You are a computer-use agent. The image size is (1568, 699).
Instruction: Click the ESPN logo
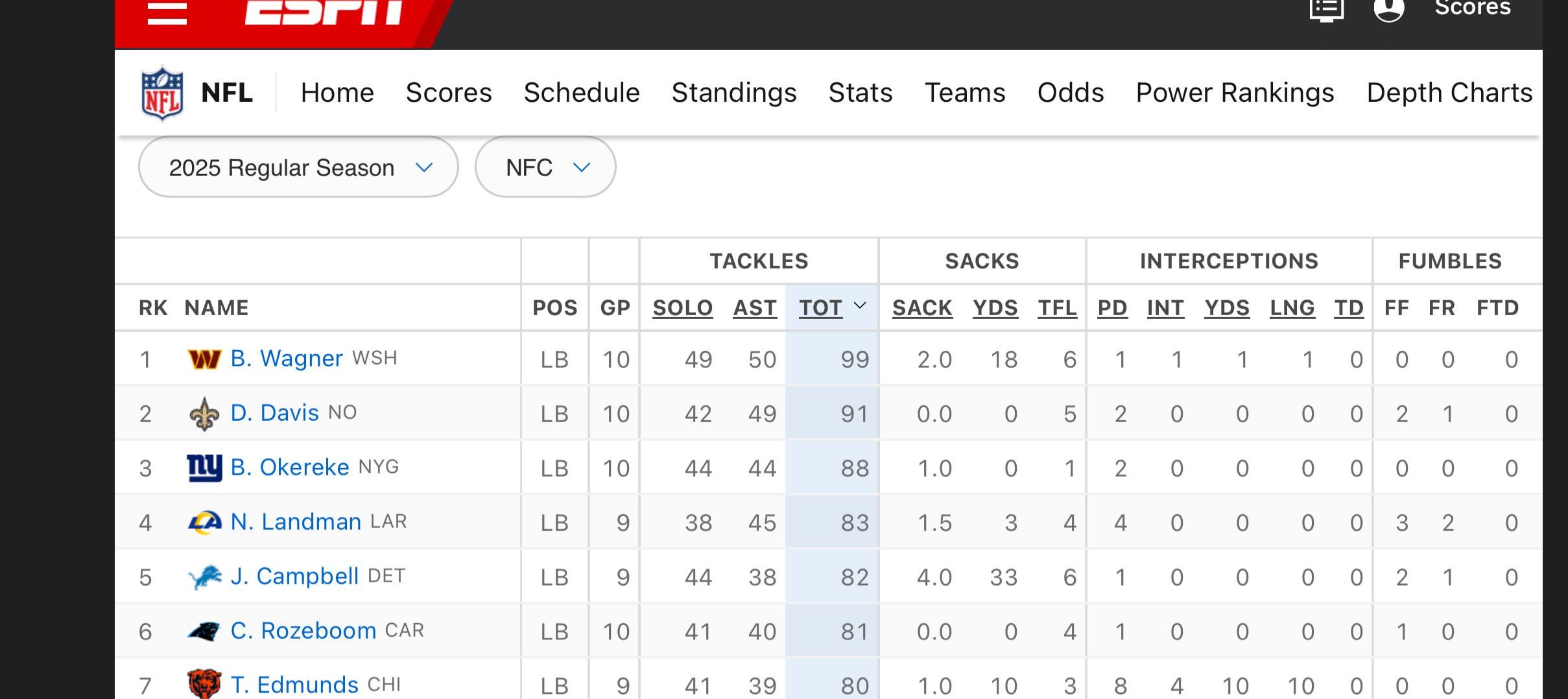tap(323, 12)
